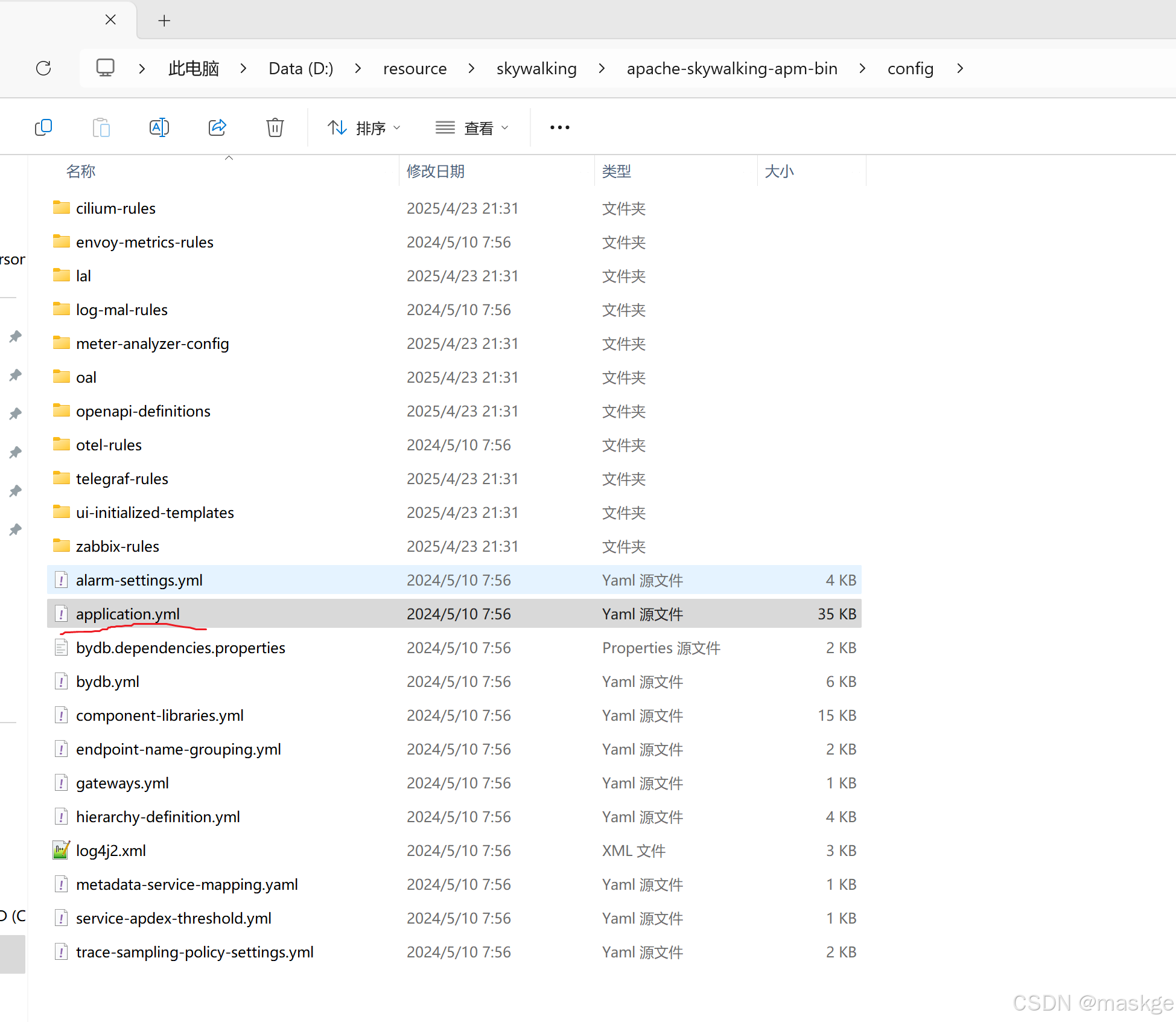
Task: Click the Delete trash can icon
Action: pos(275,127)
